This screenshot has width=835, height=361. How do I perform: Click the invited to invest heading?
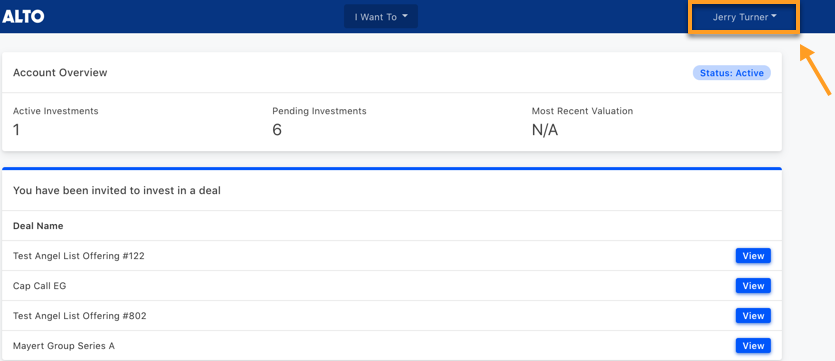(117, 190)
